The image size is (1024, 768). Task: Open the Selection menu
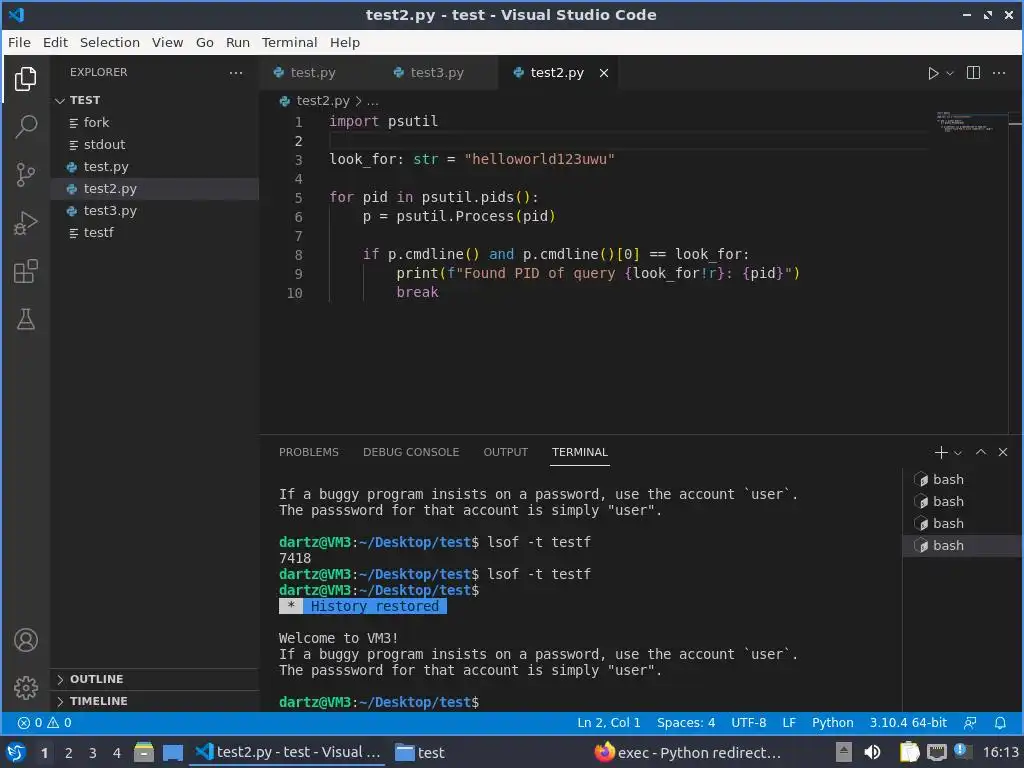click(110, 42)
